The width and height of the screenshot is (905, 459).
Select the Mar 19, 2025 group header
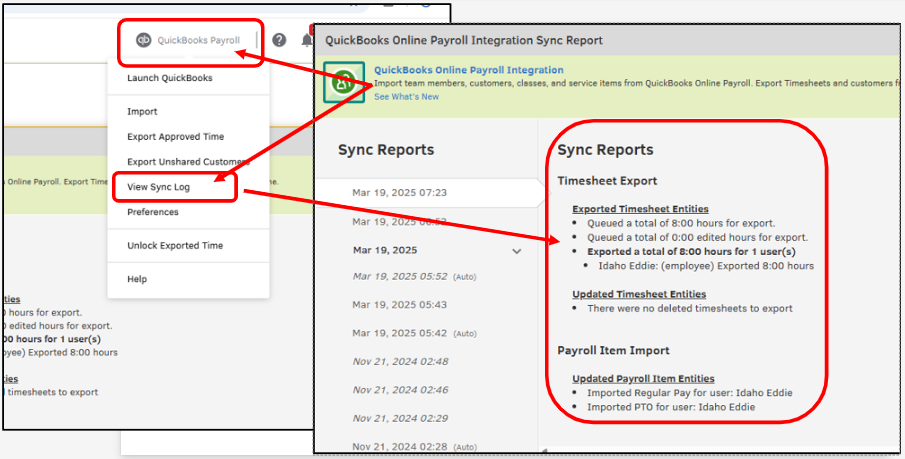click(x=385, y=251)
